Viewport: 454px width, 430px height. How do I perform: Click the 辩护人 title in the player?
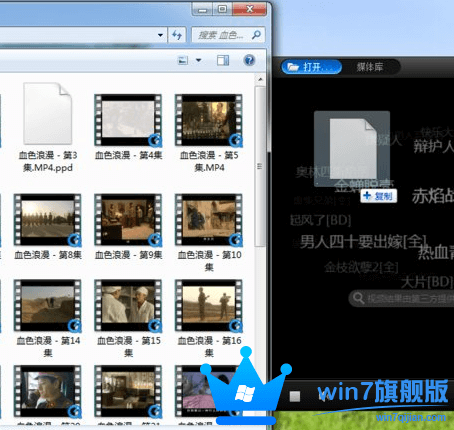point(434,146)
